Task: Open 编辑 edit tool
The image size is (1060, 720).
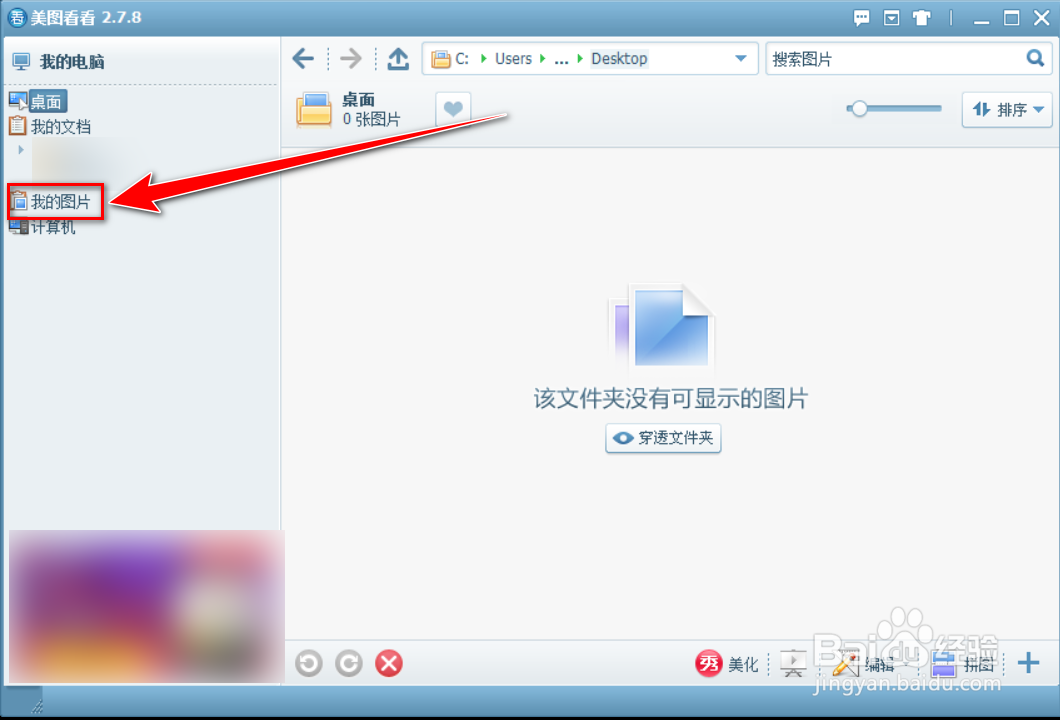Action: click(863, 665)
